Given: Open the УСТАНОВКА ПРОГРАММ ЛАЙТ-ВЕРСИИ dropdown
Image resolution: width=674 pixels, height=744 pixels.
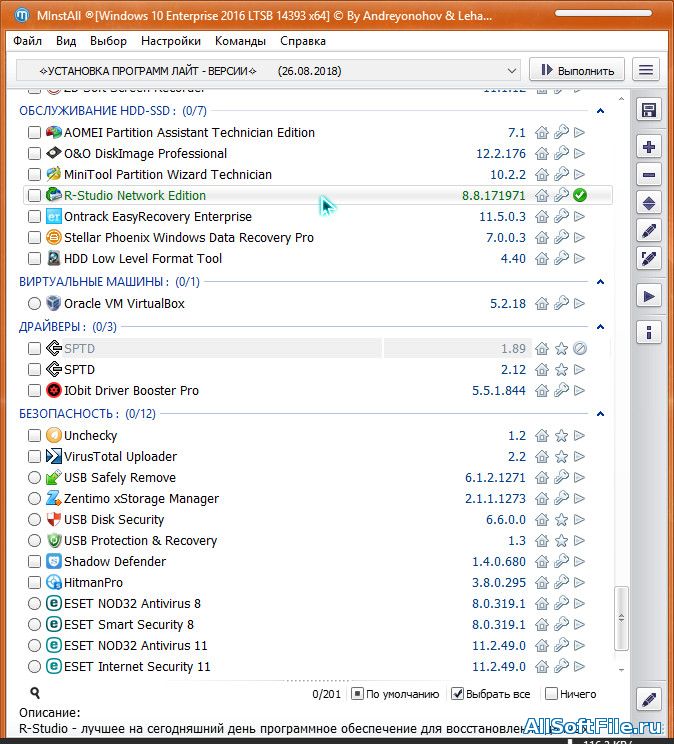Looking at the screenshot, I should 268,71.
